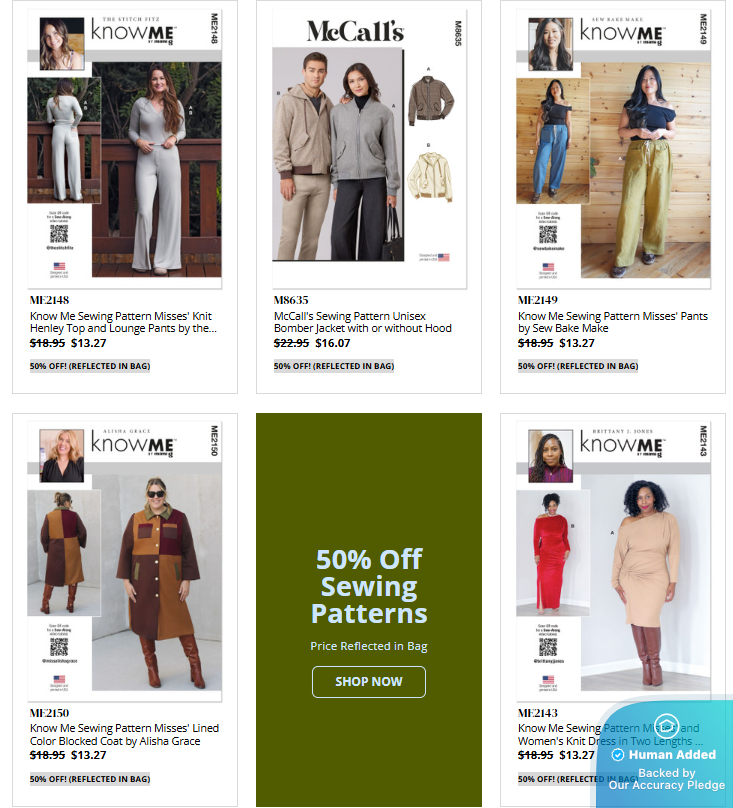Open Lined Color Blocked Coat title link
This screenshot has height=808, width=733.
pyautogui.click(x=124, y=734)
